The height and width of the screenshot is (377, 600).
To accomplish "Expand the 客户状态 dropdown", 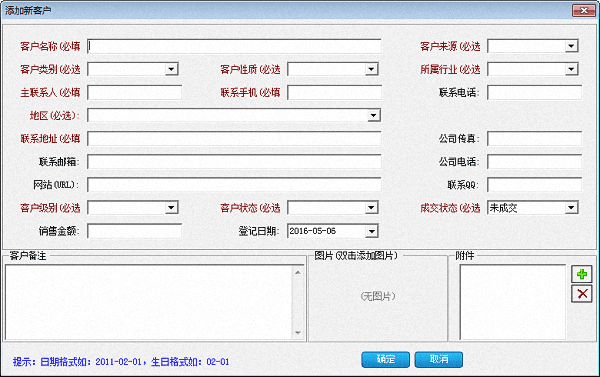I will (371, 208).
